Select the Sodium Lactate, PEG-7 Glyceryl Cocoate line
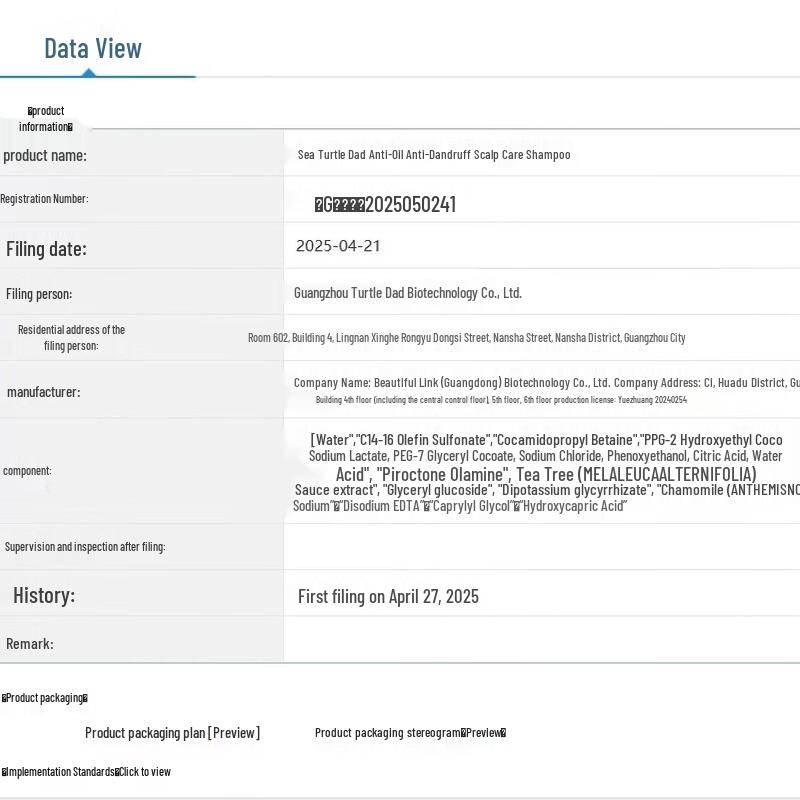 (x=545, y=456)
